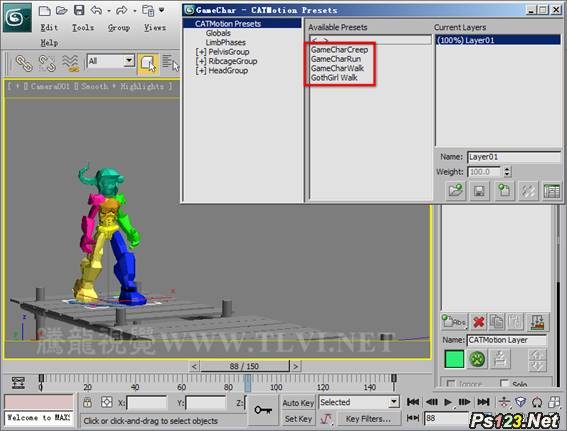Expand the HeadGroup tree node
Image resolution: width=567 pixels, height=431 pixels.
pos(201,71)
